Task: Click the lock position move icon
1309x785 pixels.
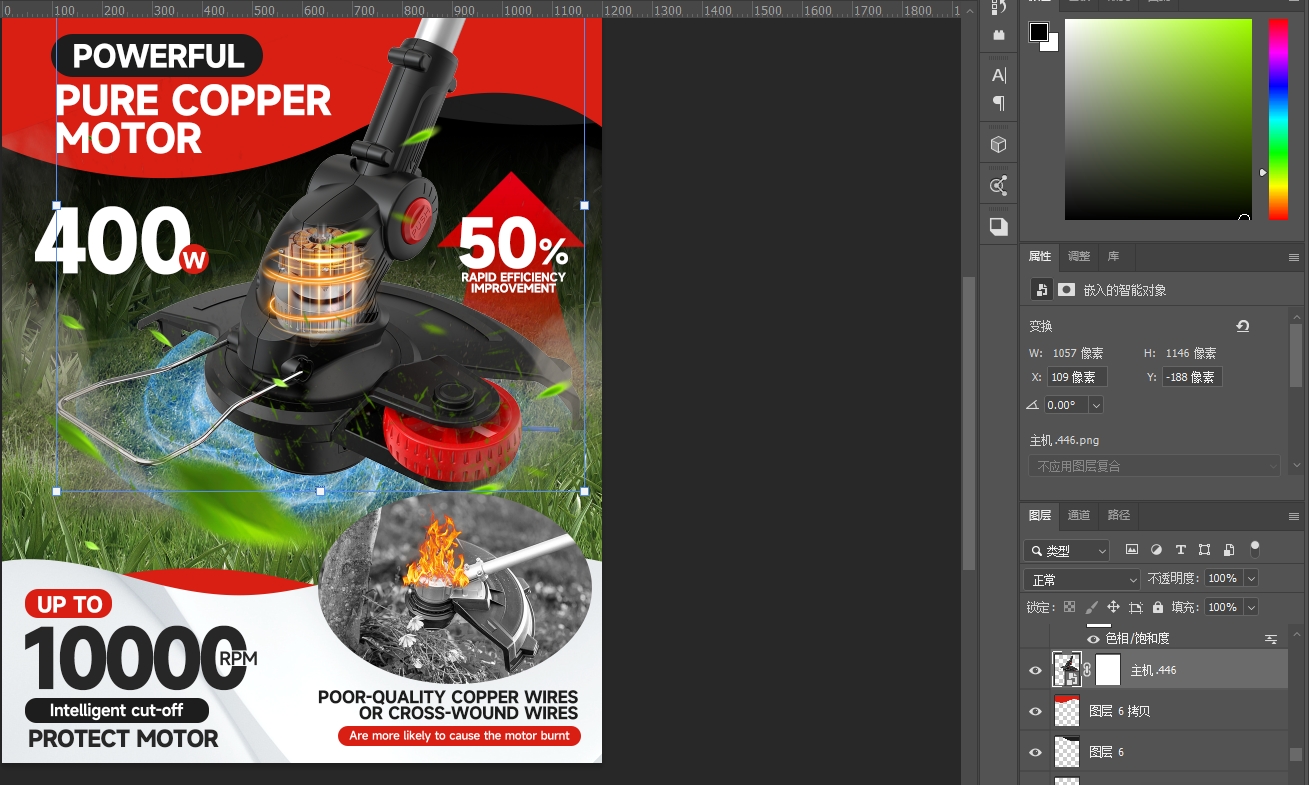Action: point(1113,607)
